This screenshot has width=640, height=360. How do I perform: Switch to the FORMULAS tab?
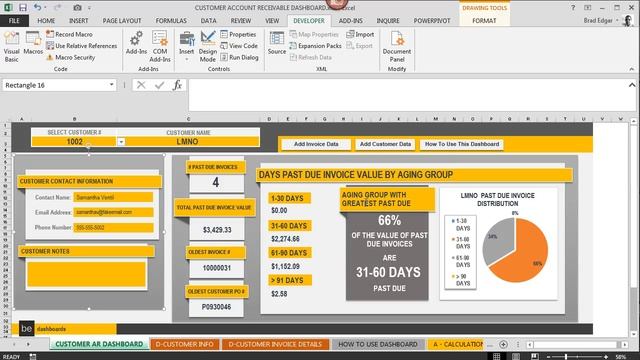tap(171, 20)
